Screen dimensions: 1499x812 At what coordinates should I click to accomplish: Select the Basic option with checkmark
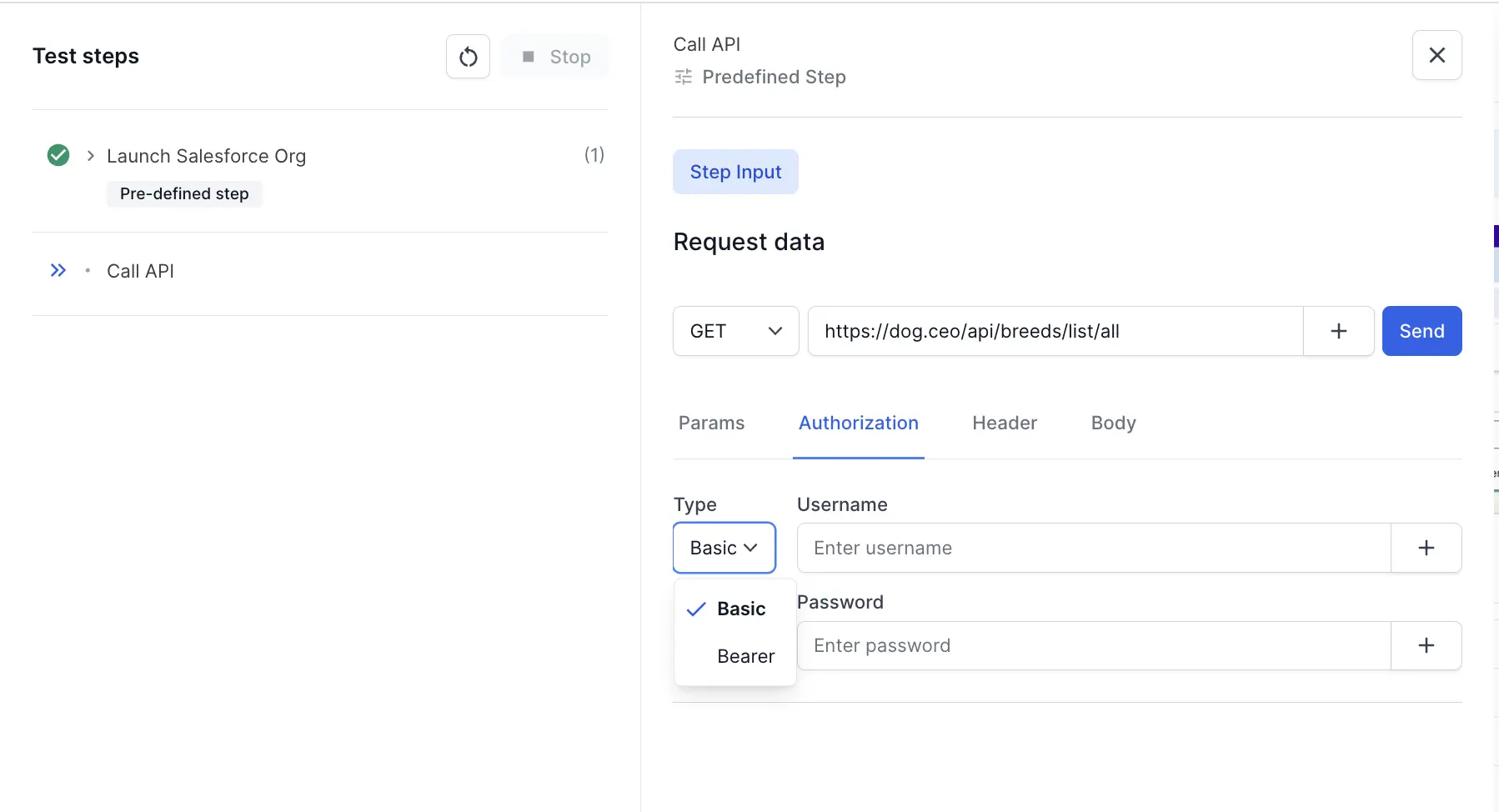click(740, 609)
